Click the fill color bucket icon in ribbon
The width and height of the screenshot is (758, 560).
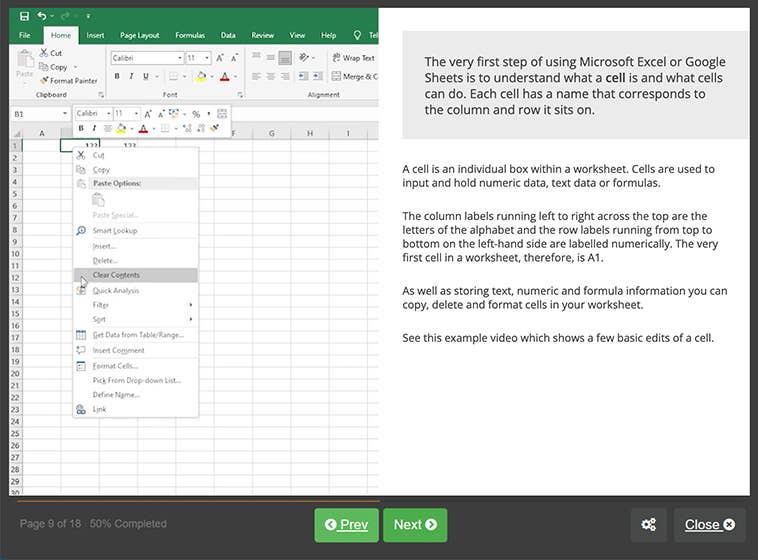coord(201,76)
